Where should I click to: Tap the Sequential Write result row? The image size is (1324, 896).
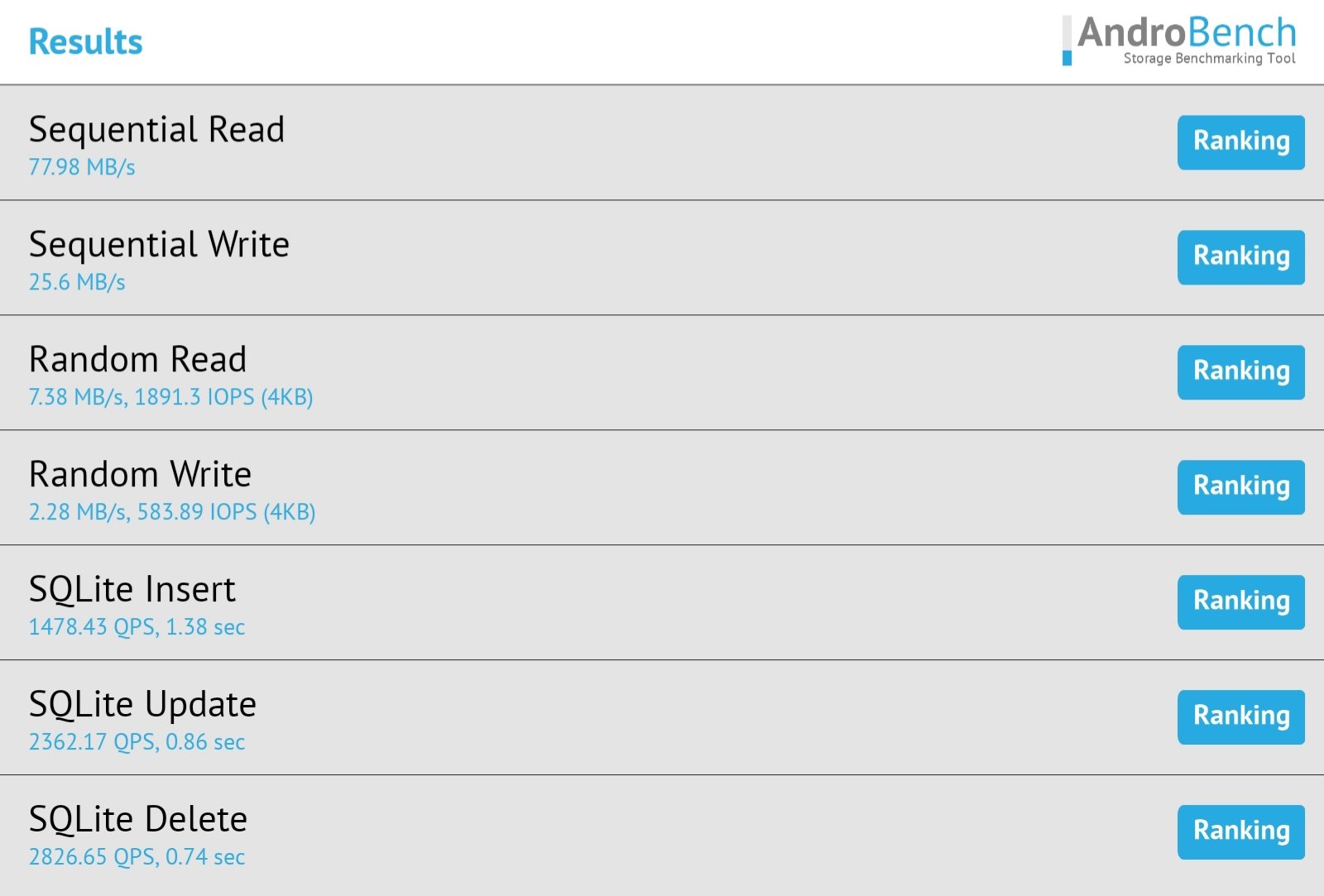tap(662, 257)
